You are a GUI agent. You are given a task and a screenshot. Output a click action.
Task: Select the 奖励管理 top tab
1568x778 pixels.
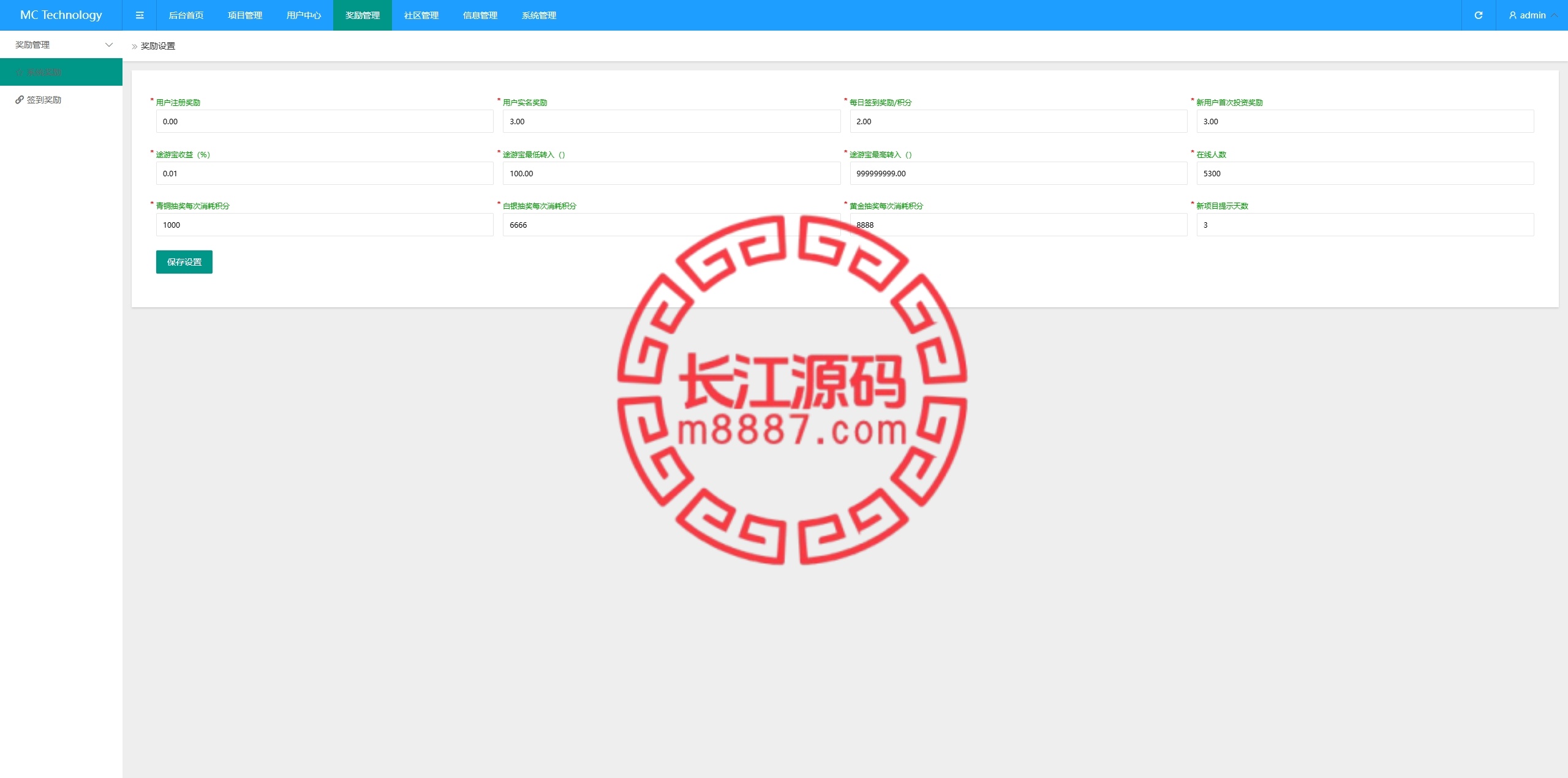point(363,15)
